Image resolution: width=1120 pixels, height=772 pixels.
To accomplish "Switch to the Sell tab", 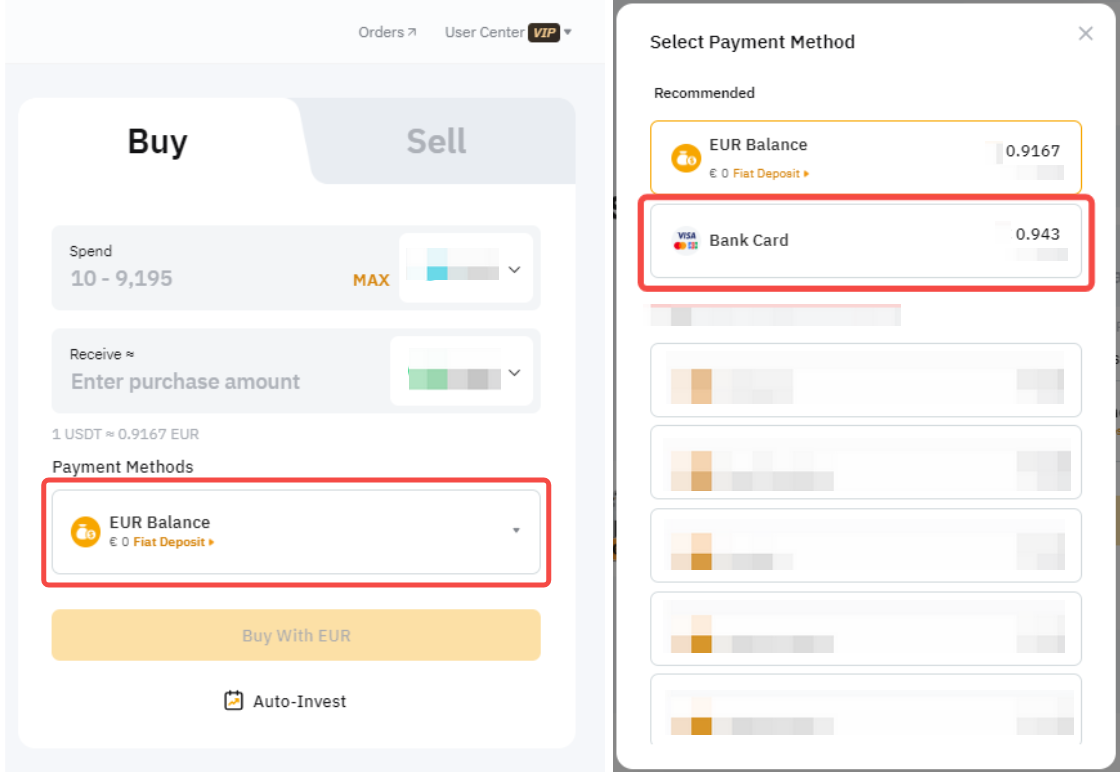I will 436,141.
